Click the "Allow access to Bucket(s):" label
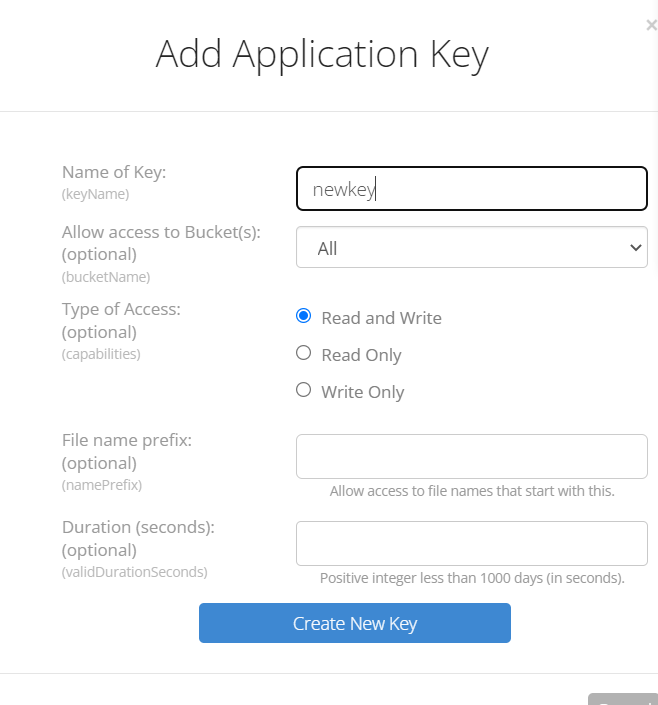 [x=161, y=232]
